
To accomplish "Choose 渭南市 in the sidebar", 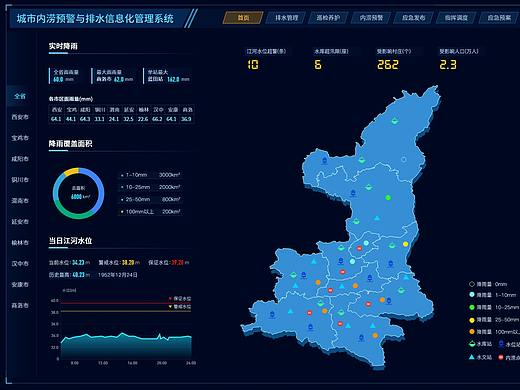I will tap(20, 201).
